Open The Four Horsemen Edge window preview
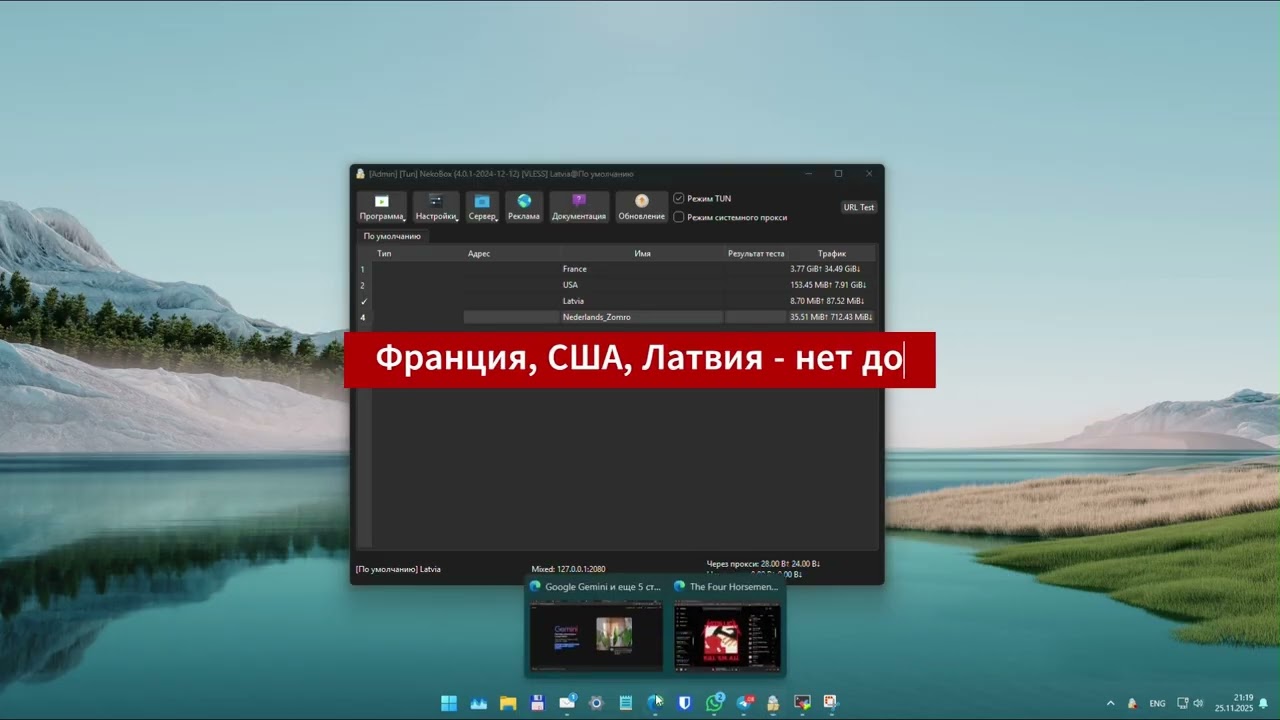Viewport: 1280px width, 720px height. click(726, 626)
